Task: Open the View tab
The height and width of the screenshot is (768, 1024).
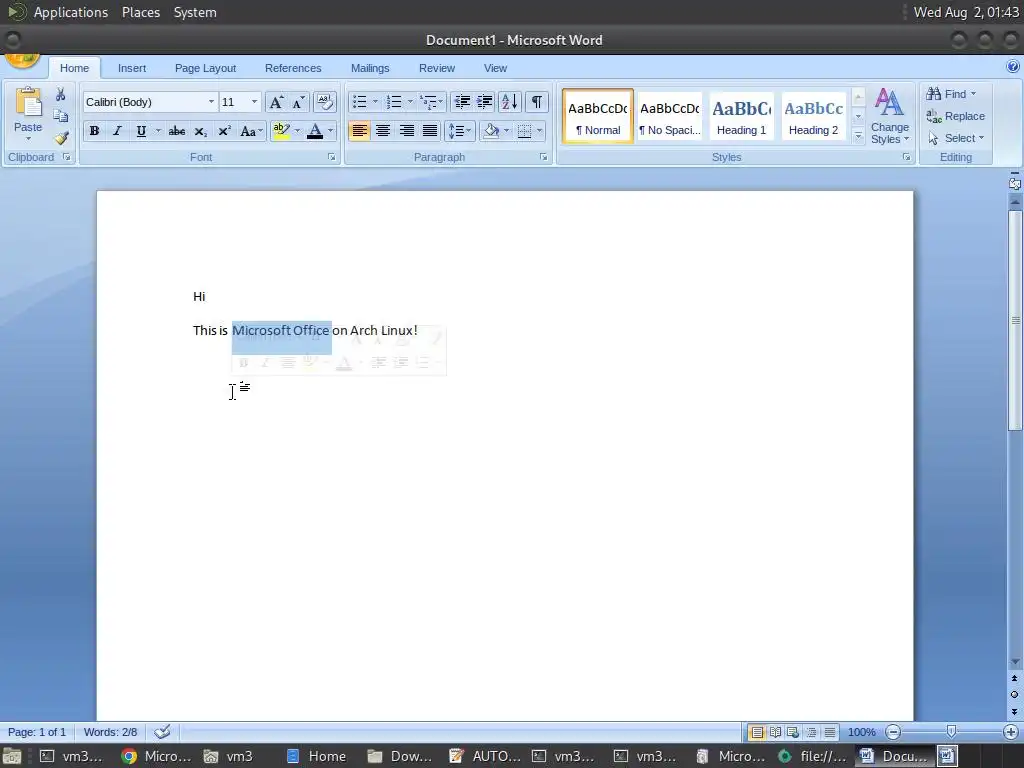Action: pyautogui.click(x=495, y=68)
